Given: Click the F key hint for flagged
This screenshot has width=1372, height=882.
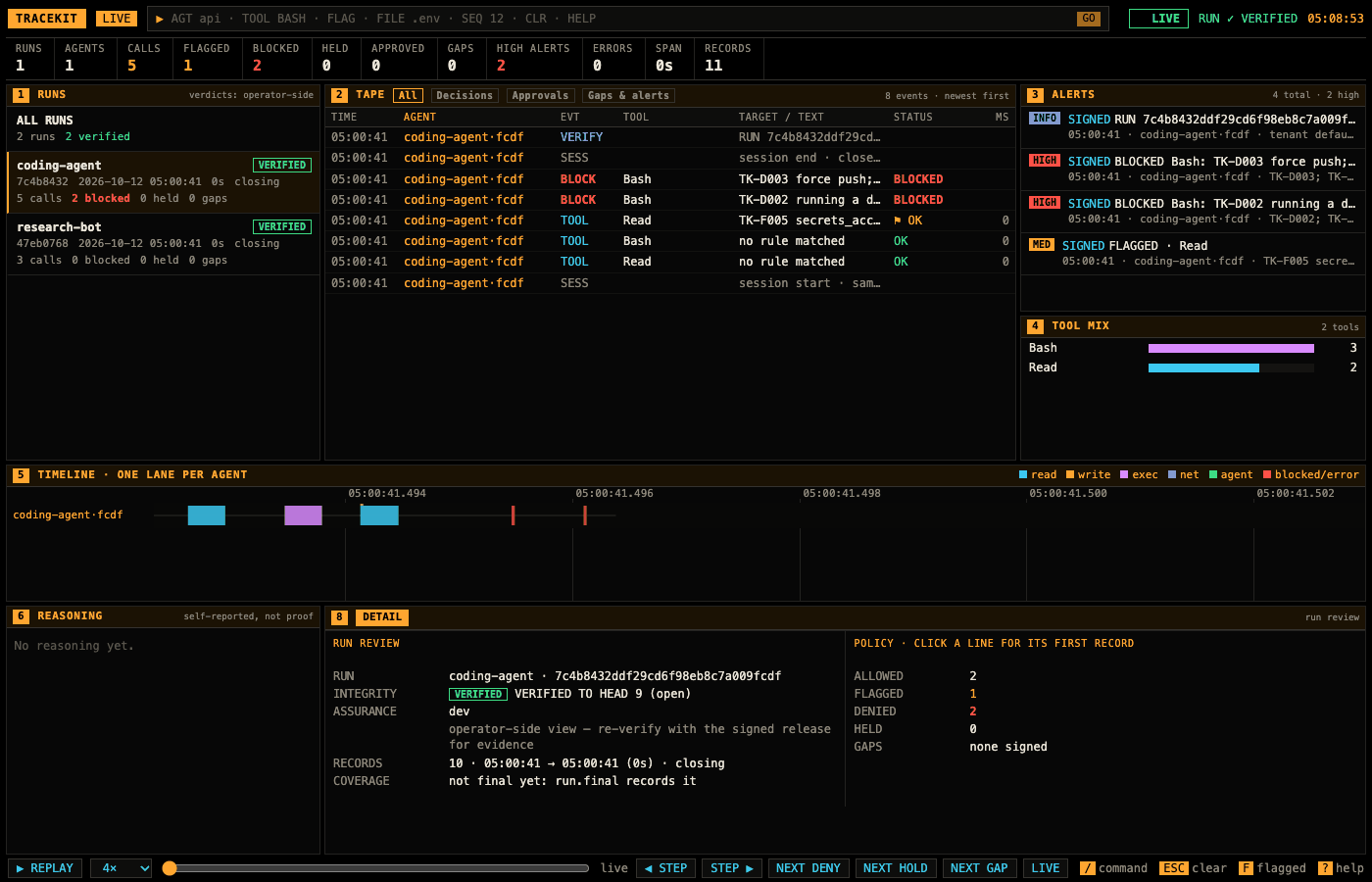Looking at the screenshot, I should click(x=1246, y=868).
